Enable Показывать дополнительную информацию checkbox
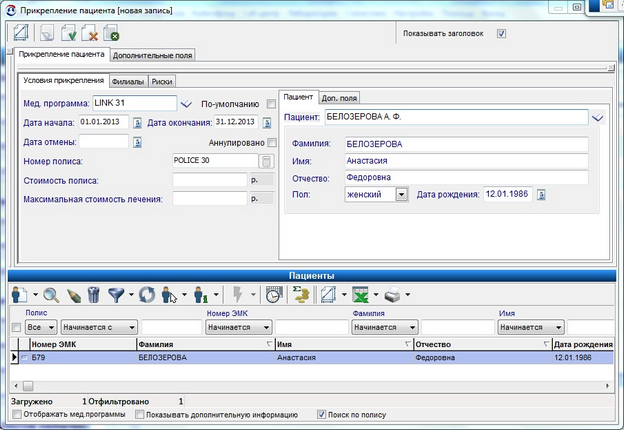This screenshot has width=624, height=430. 139,414
